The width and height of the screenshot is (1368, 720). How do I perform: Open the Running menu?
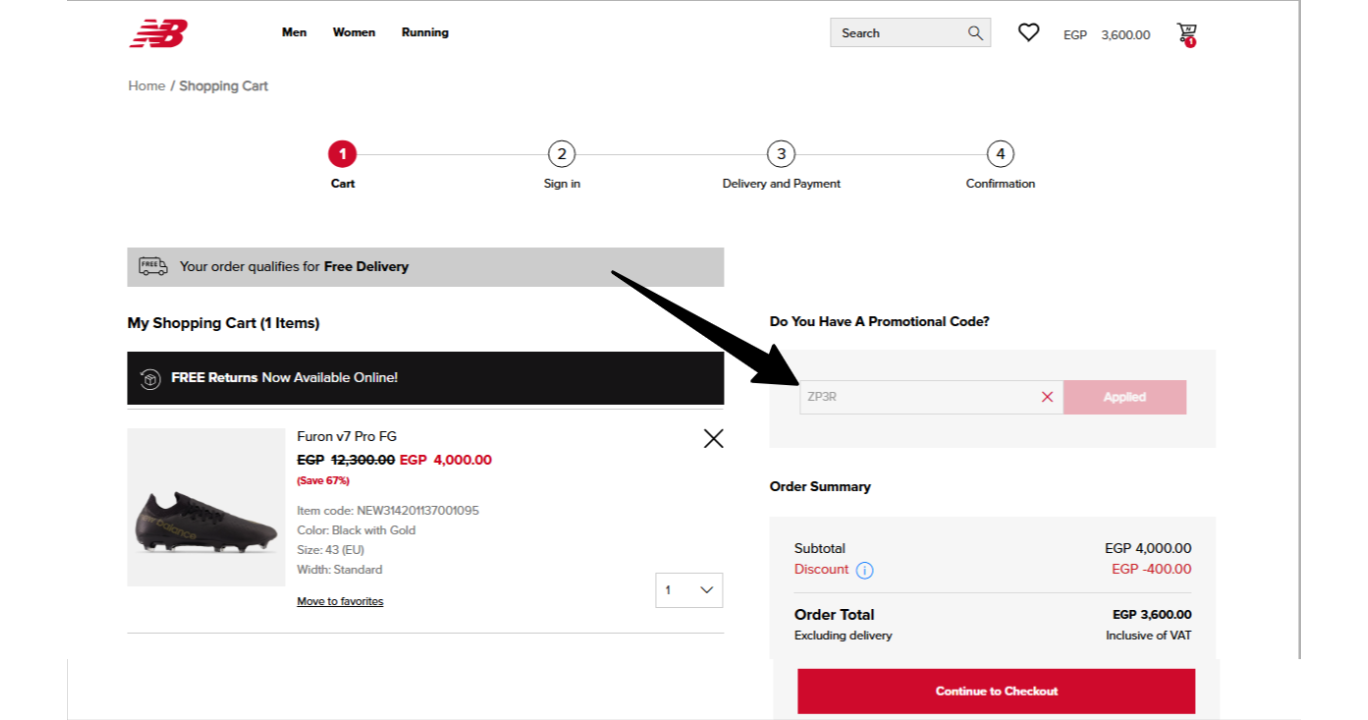point(425,32)
